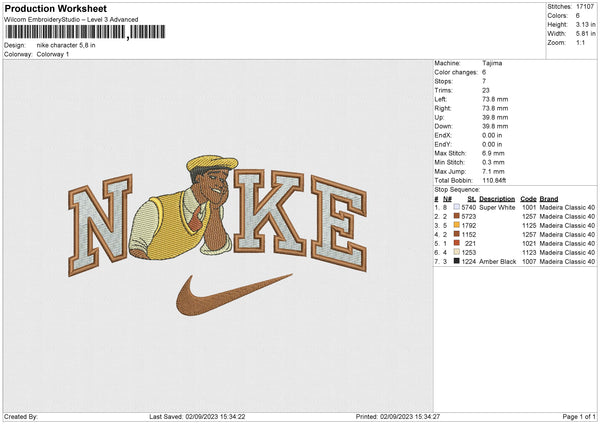Screen dimensions: 600x424
Task: Click the 1253 cream color swatch
Action: (456, 252)
